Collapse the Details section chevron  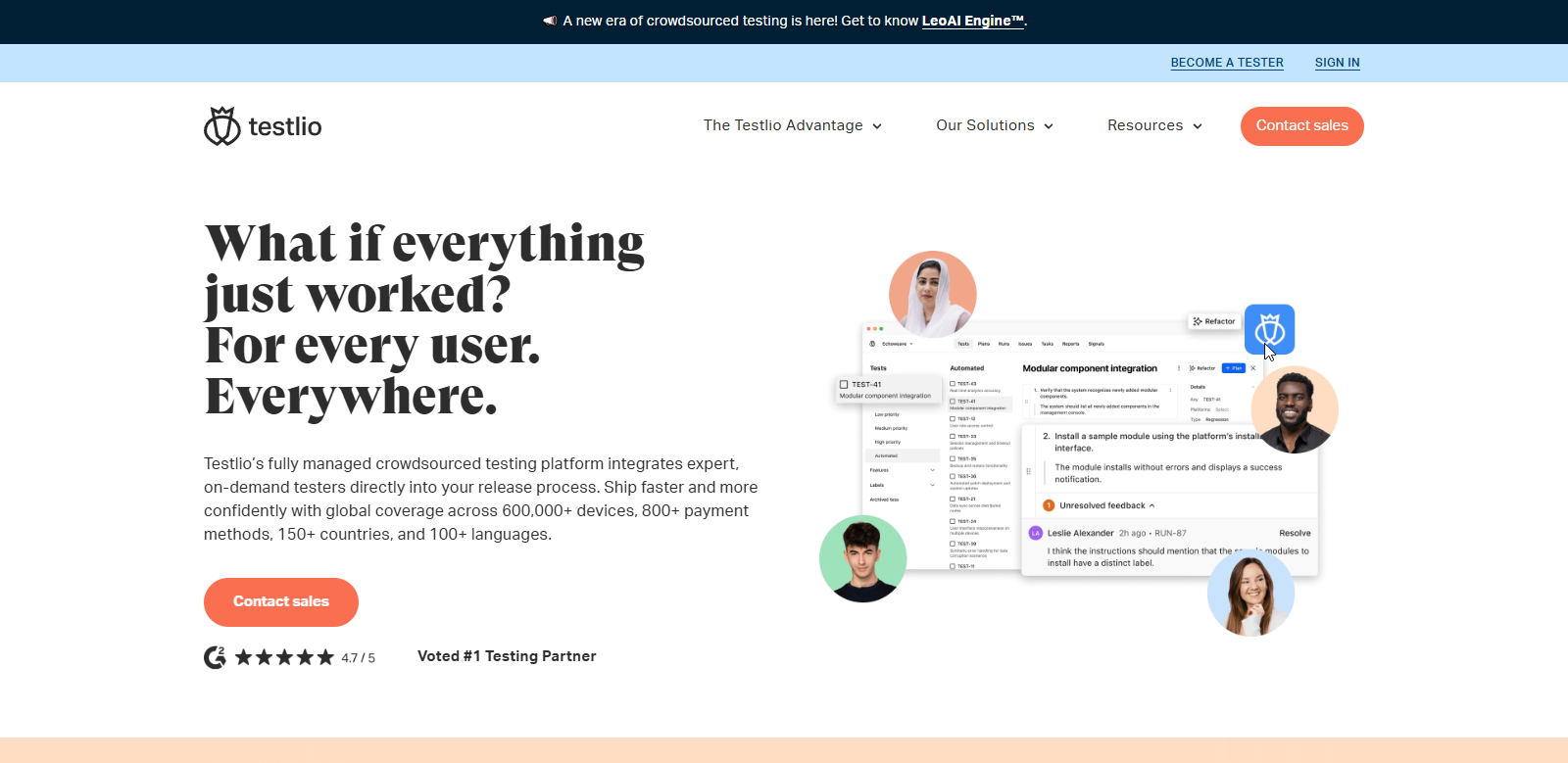coord(1252,387)
